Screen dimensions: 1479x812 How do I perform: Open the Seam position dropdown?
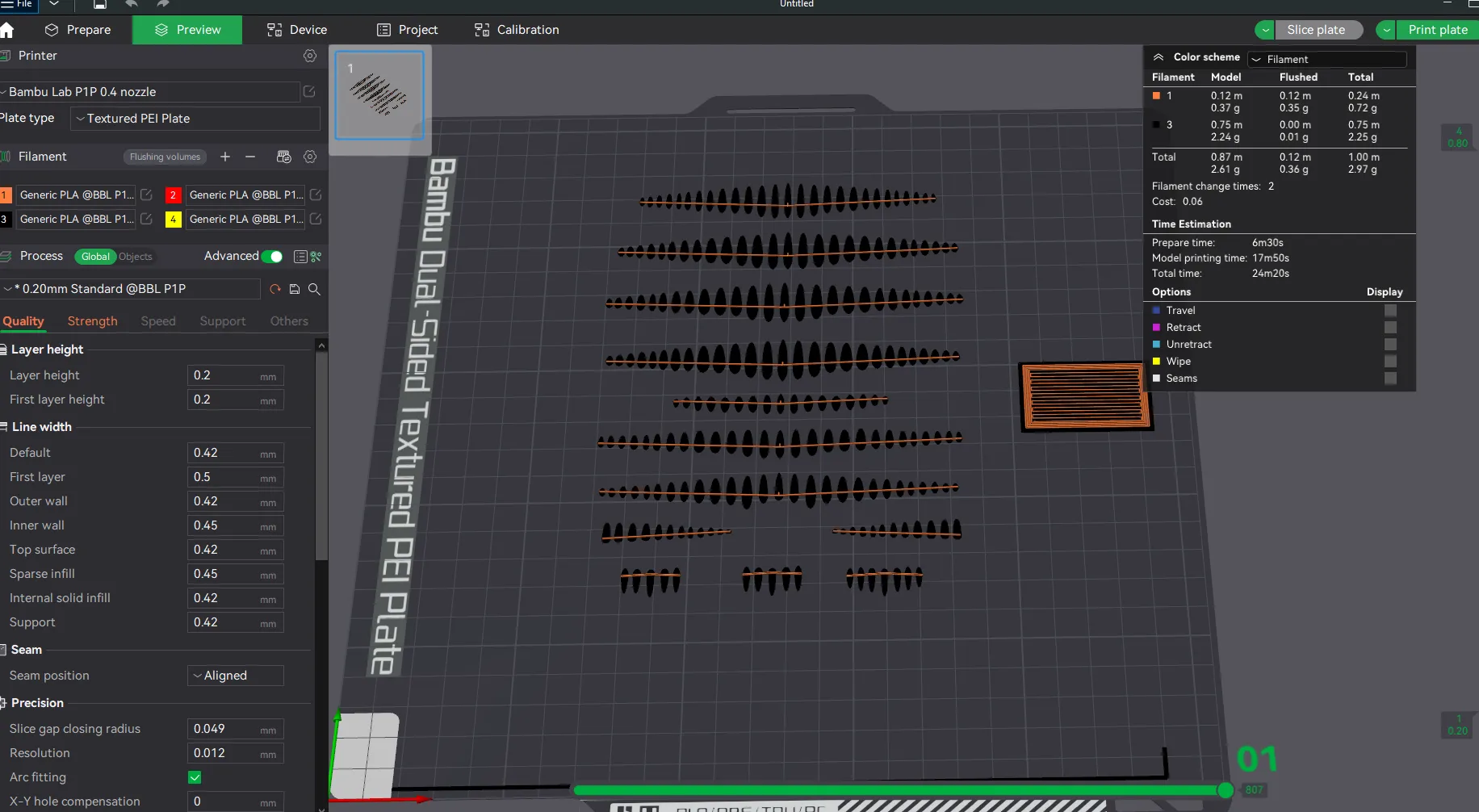click(235, 676)
